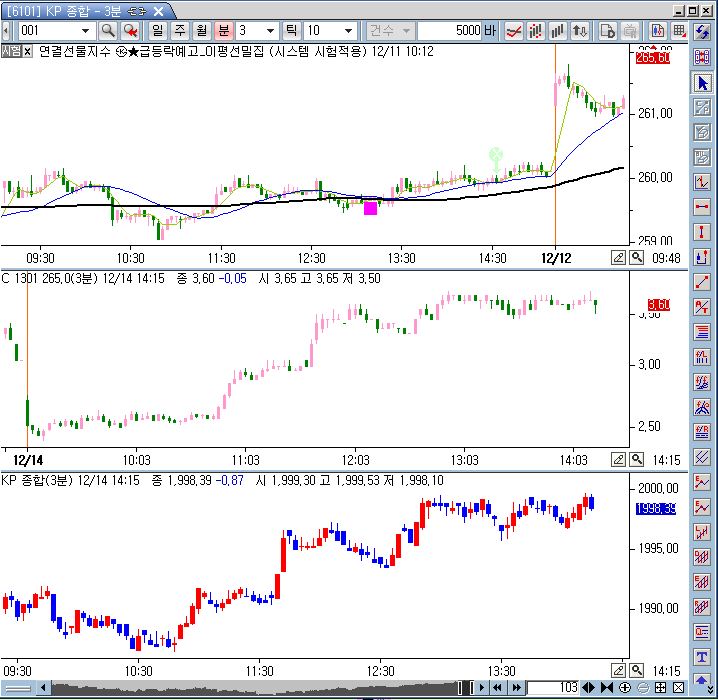The image size is (718, 700).
Task: Select the 틱 (tick) period tab
Action: pyautogui.click(x=292, y=30)
